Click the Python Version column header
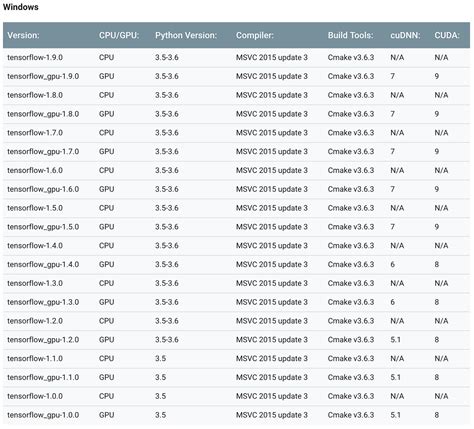Image resolution: width=474 pixels, height=429 pixels. coord(186,35)
